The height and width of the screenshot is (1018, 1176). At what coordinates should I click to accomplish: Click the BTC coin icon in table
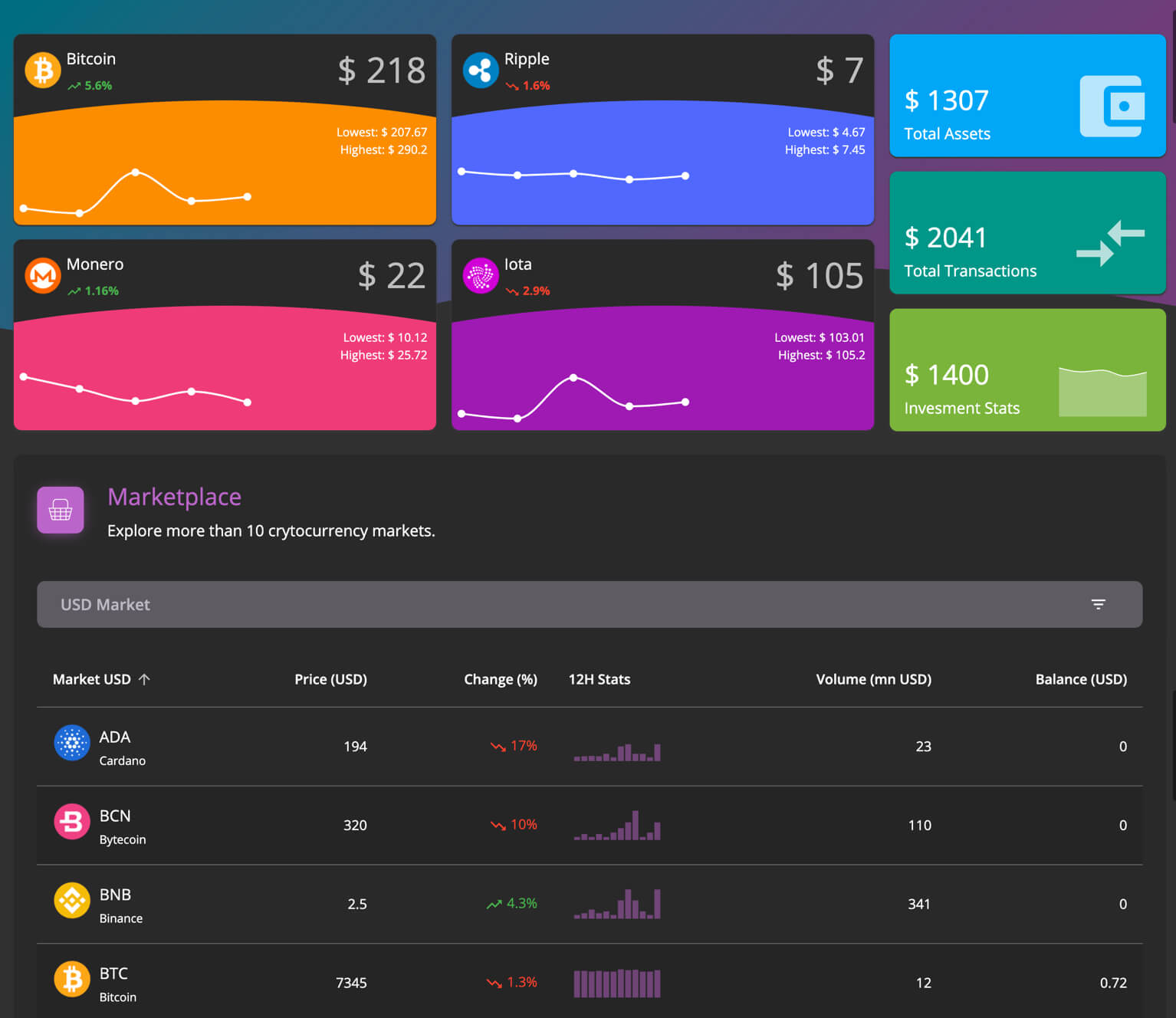point(72,979)
